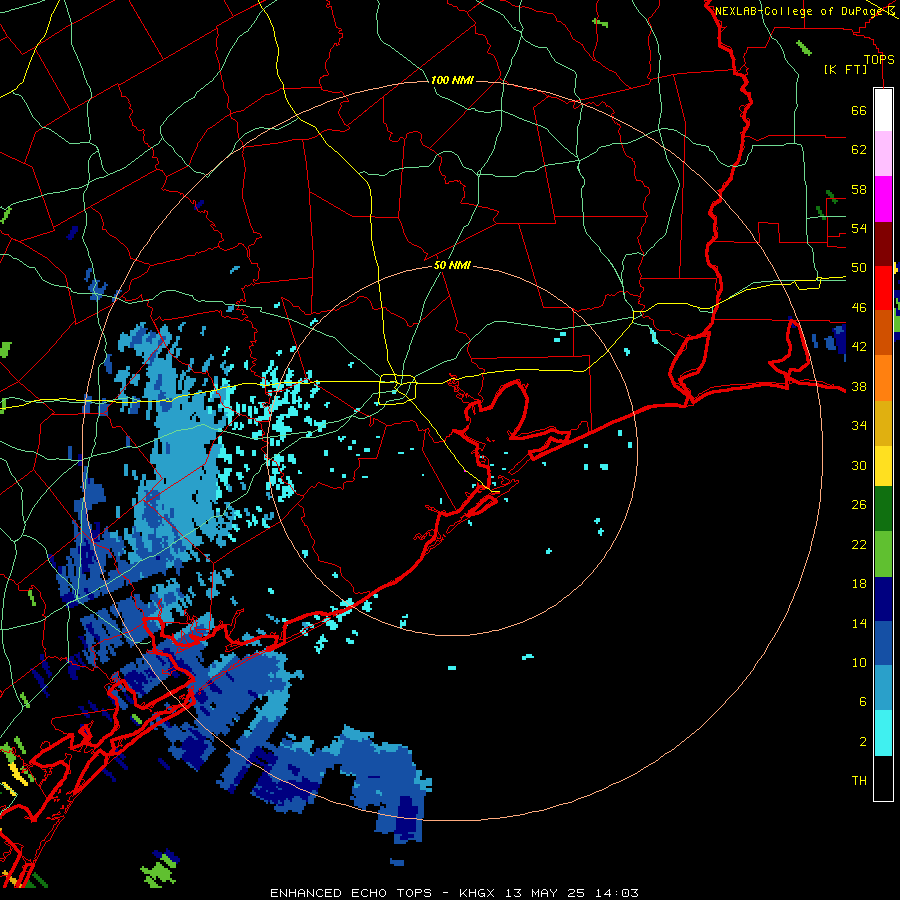Click the [K FT] units label
Screen dimensions: 900x900
coord(845,69)
